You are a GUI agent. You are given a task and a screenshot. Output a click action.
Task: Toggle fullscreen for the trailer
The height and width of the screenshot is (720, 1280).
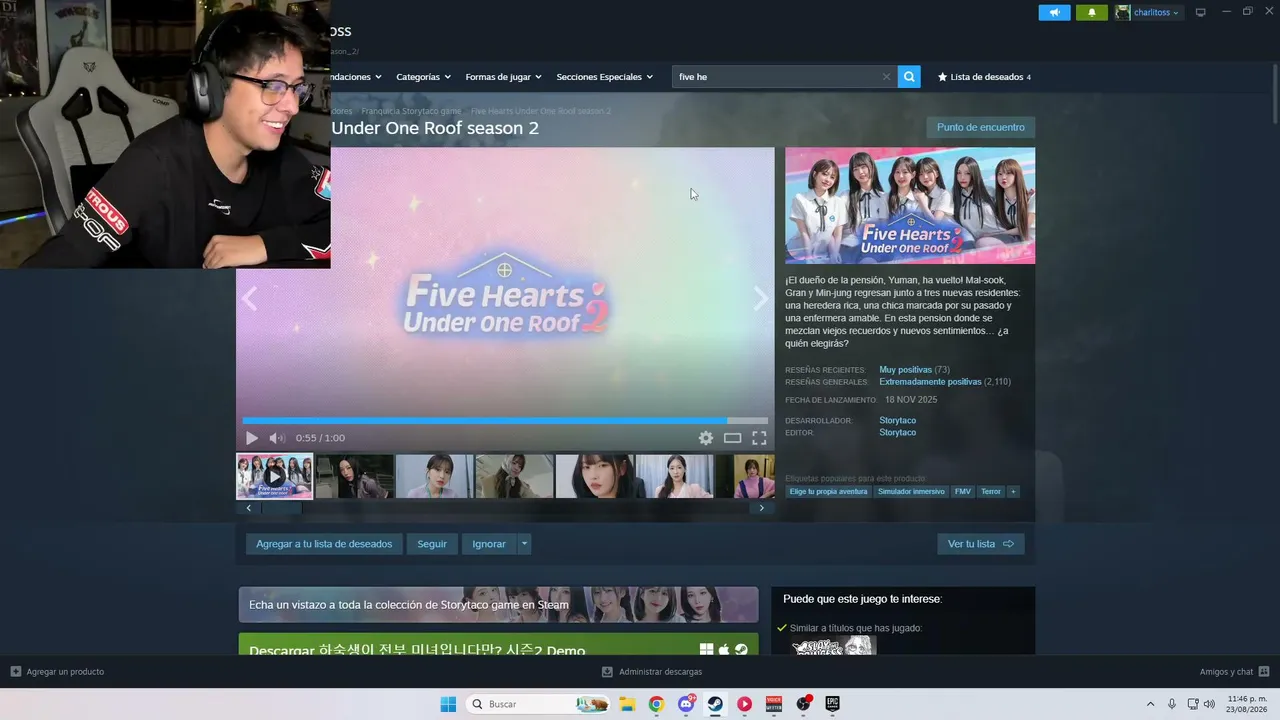[x=759, y=438]
